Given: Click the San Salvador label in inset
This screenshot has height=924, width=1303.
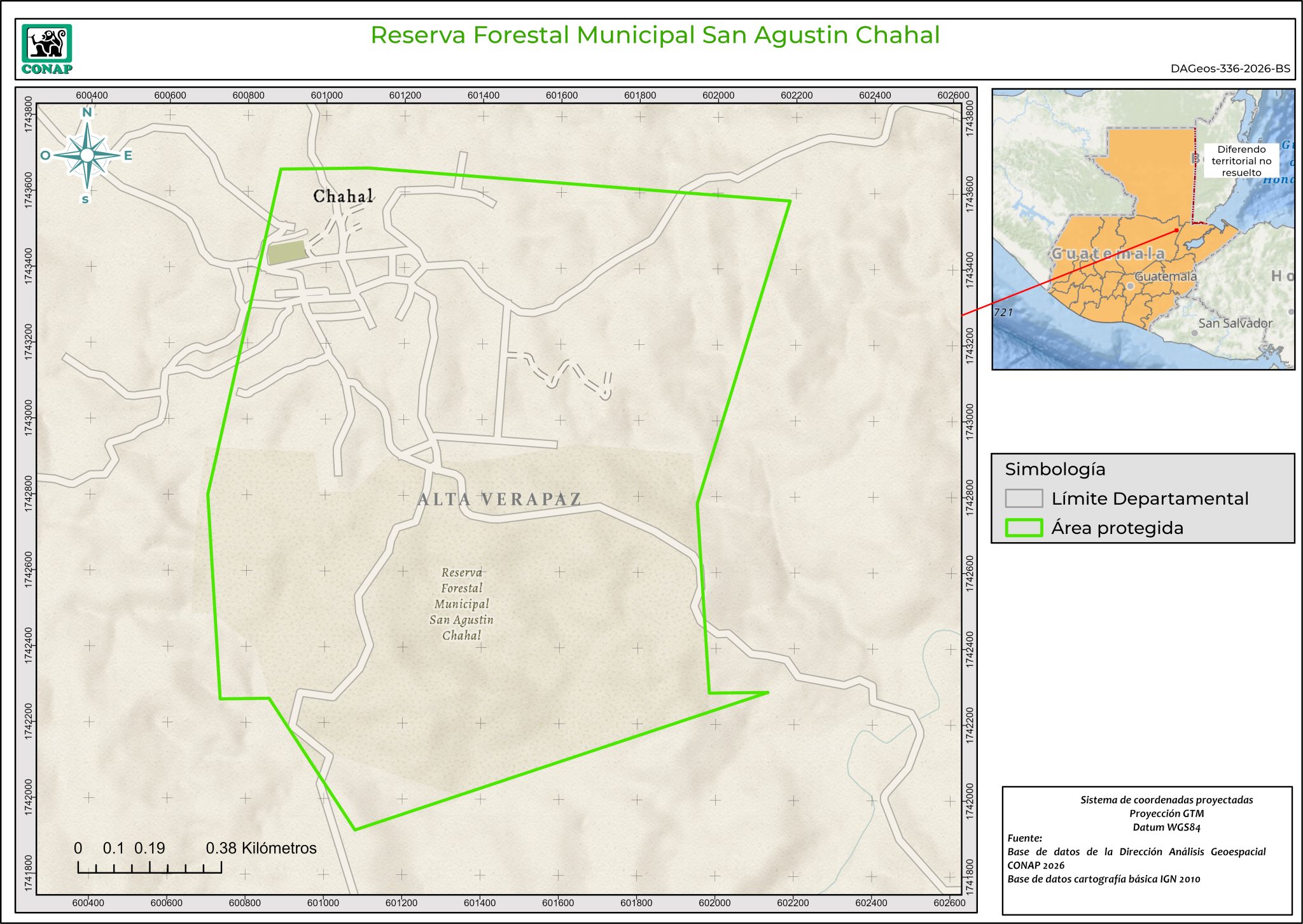Looking at the screenshot, I should (1234, 323).
